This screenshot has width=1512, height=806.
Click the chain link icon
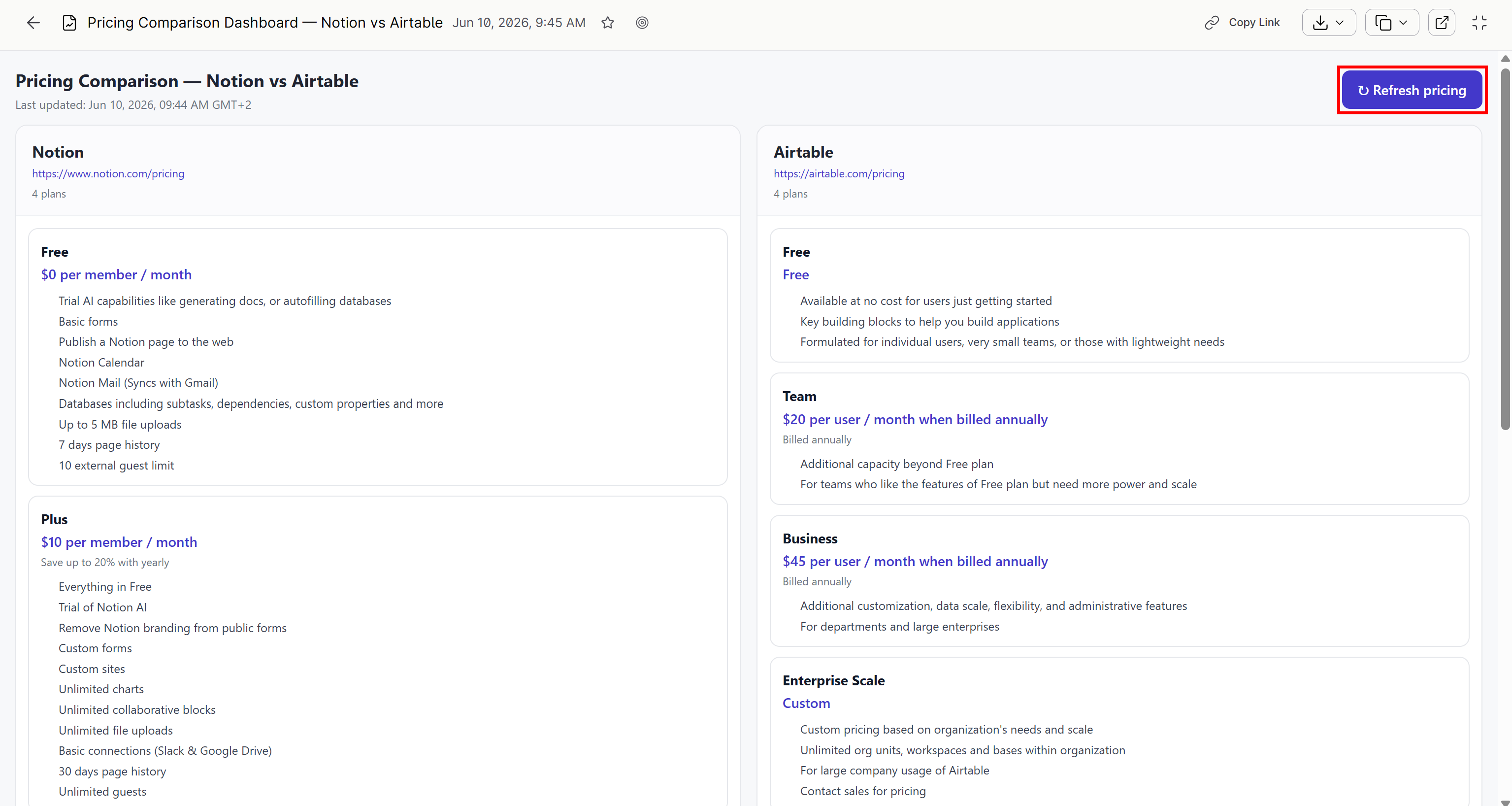1212,23
